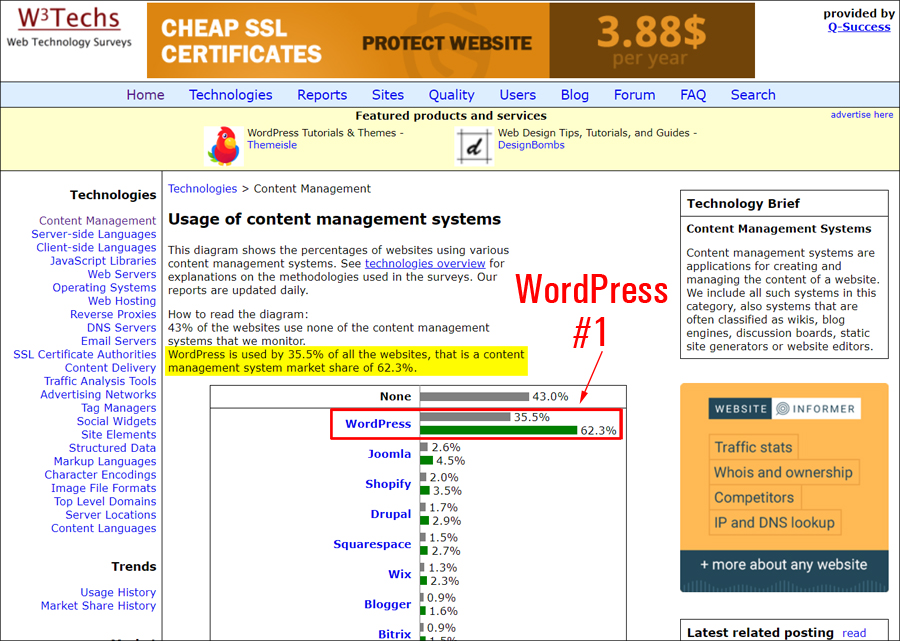Image resolution: width=900 pixels, height=641 pixels.
Task: Click the Bitrix link in the chart
Action: click(x=395, y=634)
